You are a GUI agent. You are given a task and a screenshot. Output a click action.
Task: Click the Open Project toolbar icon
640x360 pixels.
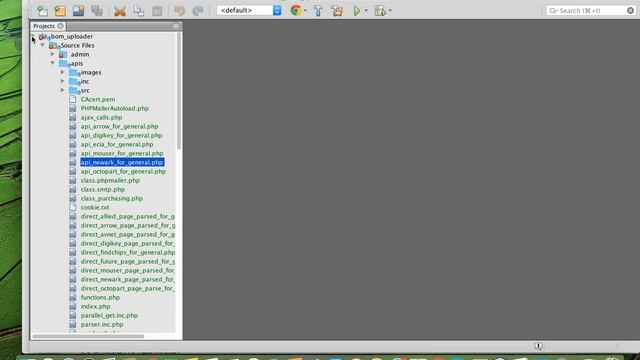[x=78, y=11]
